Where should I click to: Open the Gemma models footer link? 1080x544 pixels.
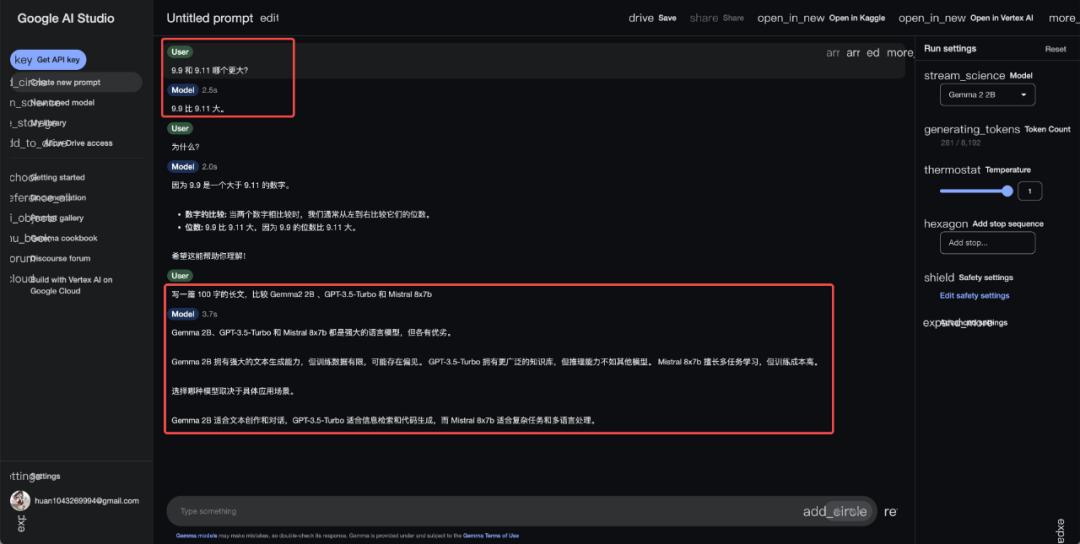pyautogui.click(x=195, y=535)
